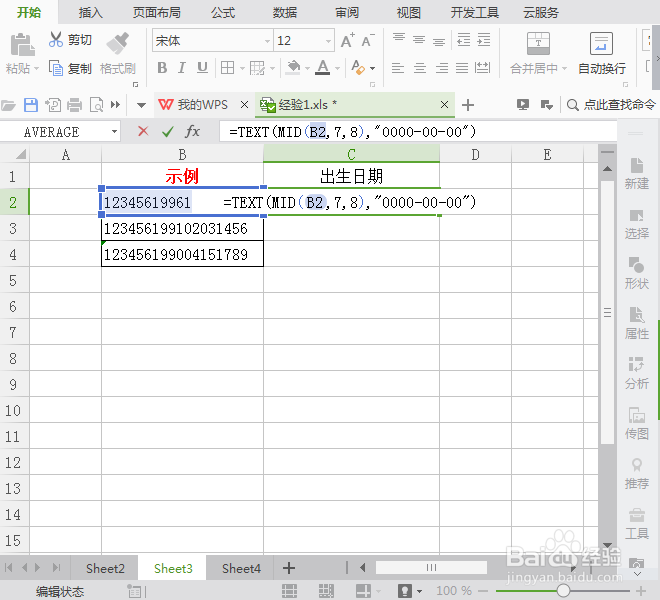Open the Name Box dropdown
Viewport: 660px width, 600px height.
click(x=114, y=132)
